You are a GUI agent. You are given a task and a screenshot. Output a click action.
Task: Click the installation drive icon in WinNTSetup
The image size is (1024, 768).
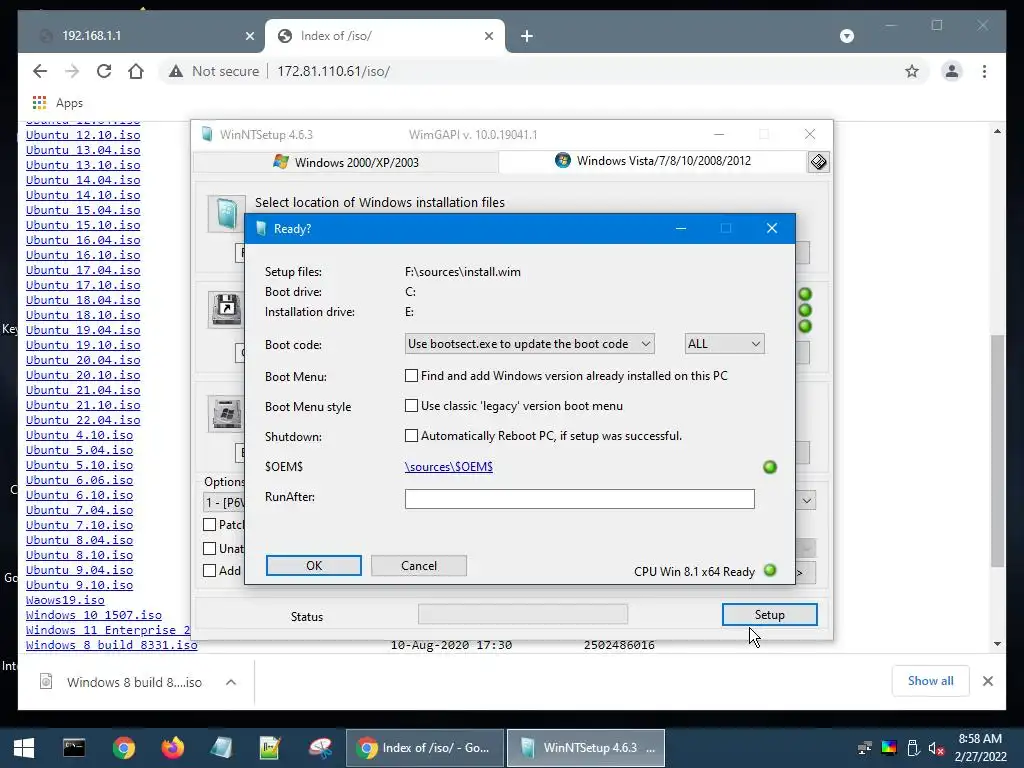click(226, 413)
